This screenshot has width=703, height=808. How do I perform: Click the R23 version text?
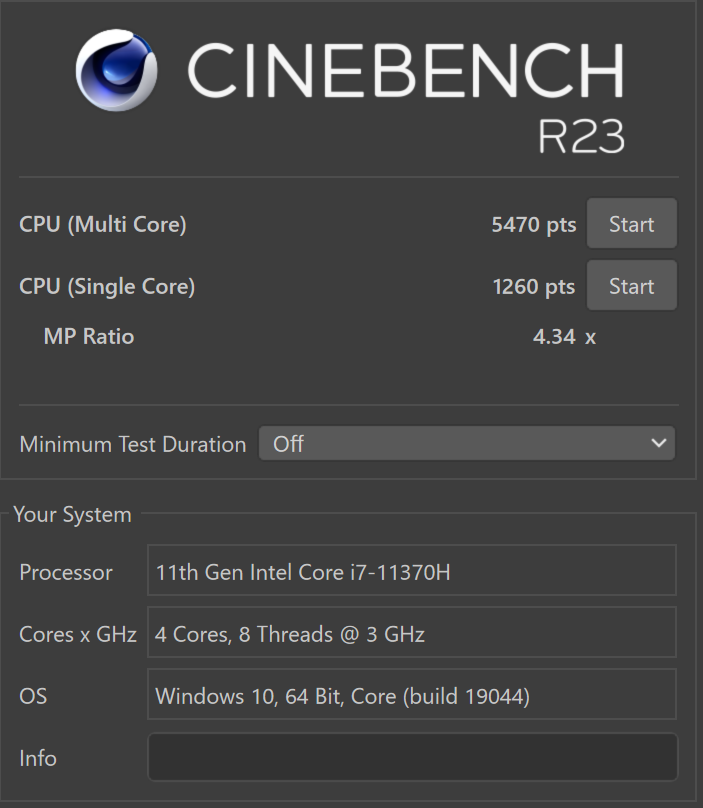click(x=581, y=137)
